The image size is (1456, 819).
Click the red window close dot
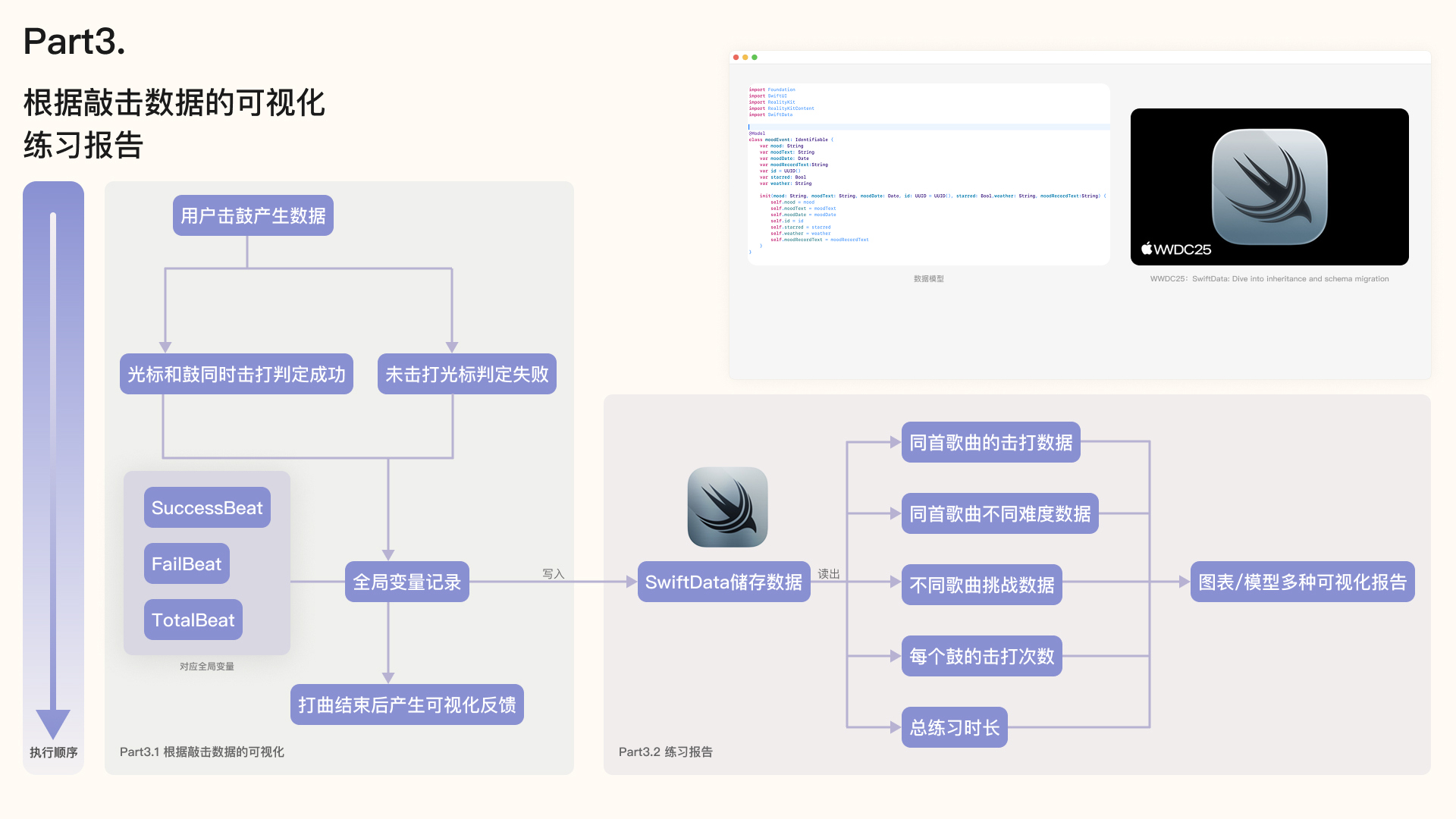[x=736, y=58]
